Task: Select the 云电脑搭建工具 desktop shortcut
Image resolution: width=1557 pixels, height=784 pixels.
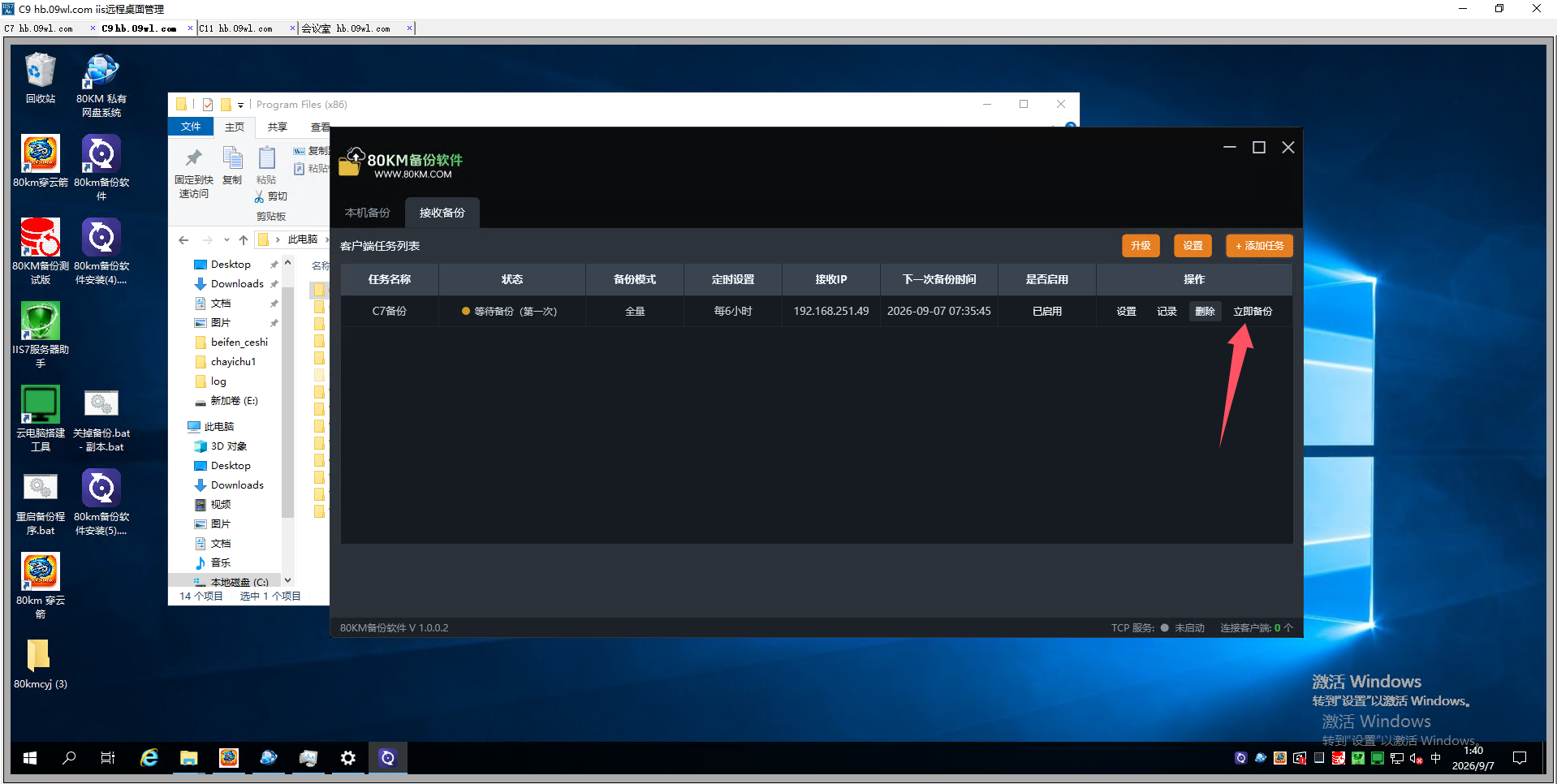Action: click(x=40, y=419)
